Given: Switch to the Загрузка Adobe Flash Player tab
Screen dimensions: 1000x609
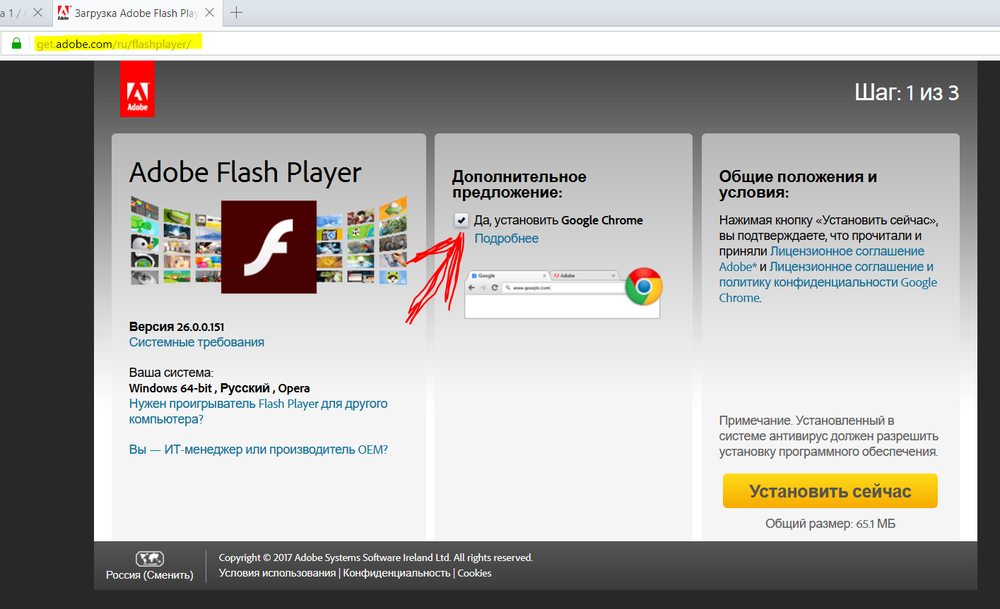Looking at the screenshot, I should (136, 13).
